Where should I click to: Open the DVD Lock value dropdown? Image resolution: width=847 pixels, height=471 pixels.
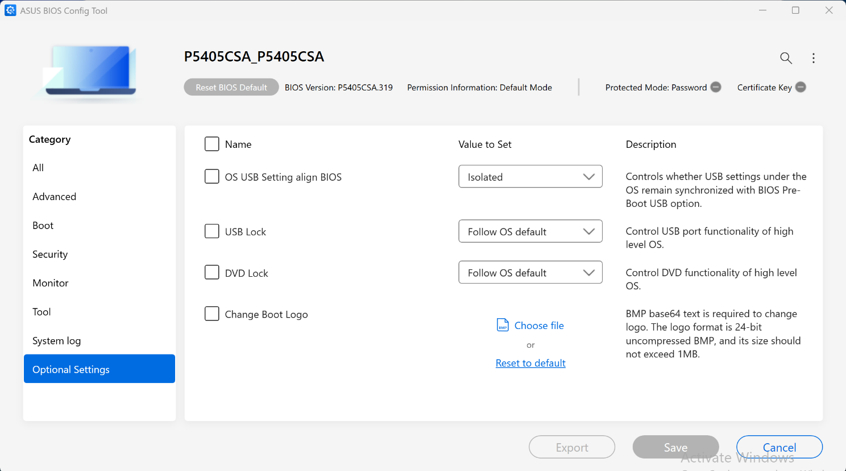(530, 272)
